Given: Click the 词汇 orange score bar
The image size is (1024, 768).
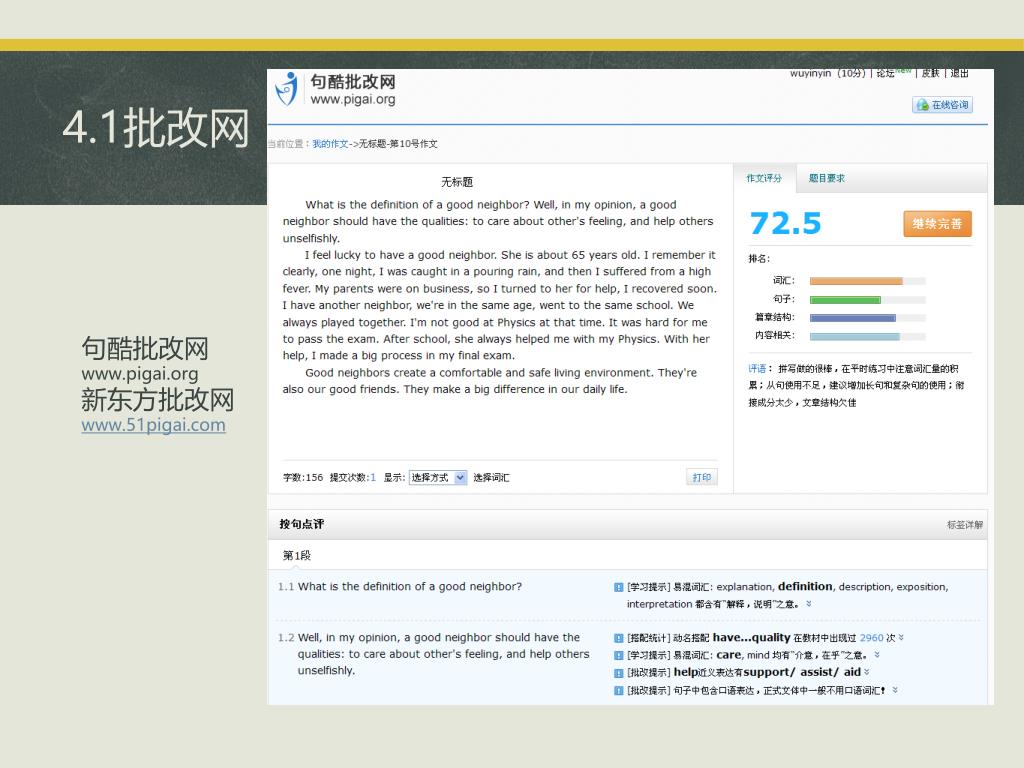Looking at the screenshot, I should (856, 281).
